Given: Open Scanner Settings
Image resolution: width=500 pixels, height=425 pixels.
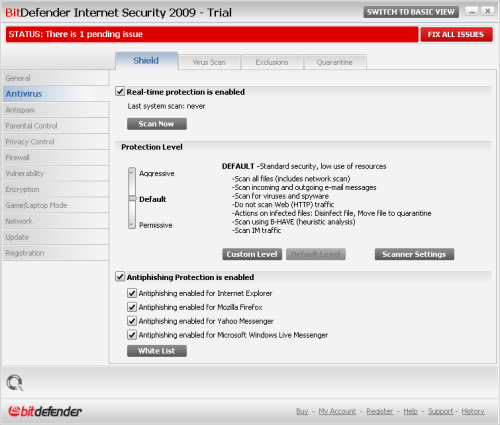Looking at the screenshot, I should coord(414,254).
